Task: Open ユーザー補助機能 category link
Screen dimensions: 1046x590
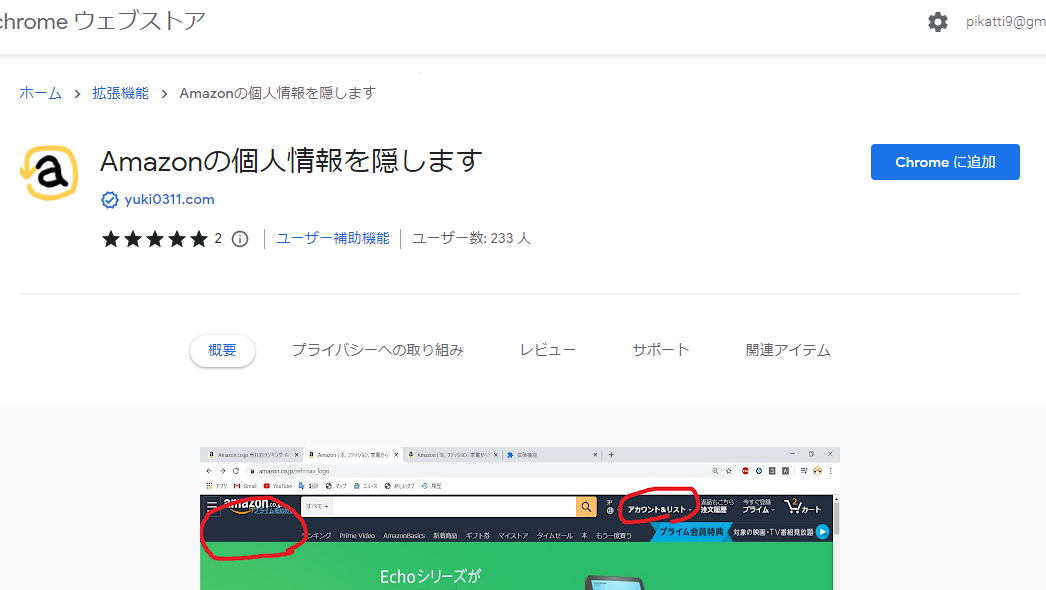Action: 333,238
